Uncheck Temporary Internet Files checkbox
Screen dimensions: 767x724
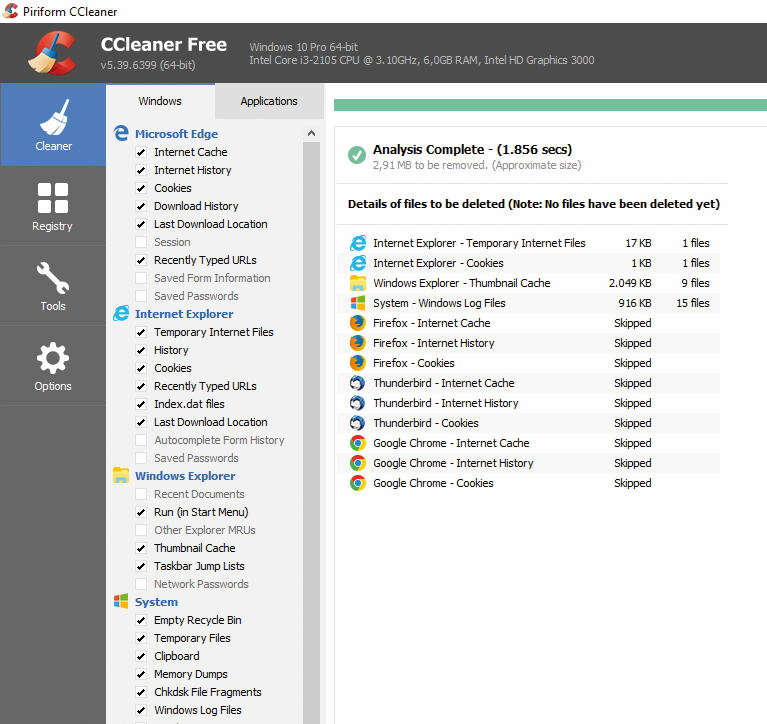coord(141,332)
